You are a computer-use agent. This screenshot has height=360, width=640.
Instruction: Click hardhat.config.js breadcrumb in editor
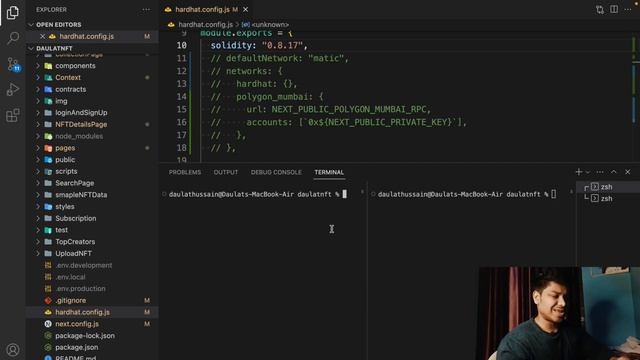tap(205, 25)
